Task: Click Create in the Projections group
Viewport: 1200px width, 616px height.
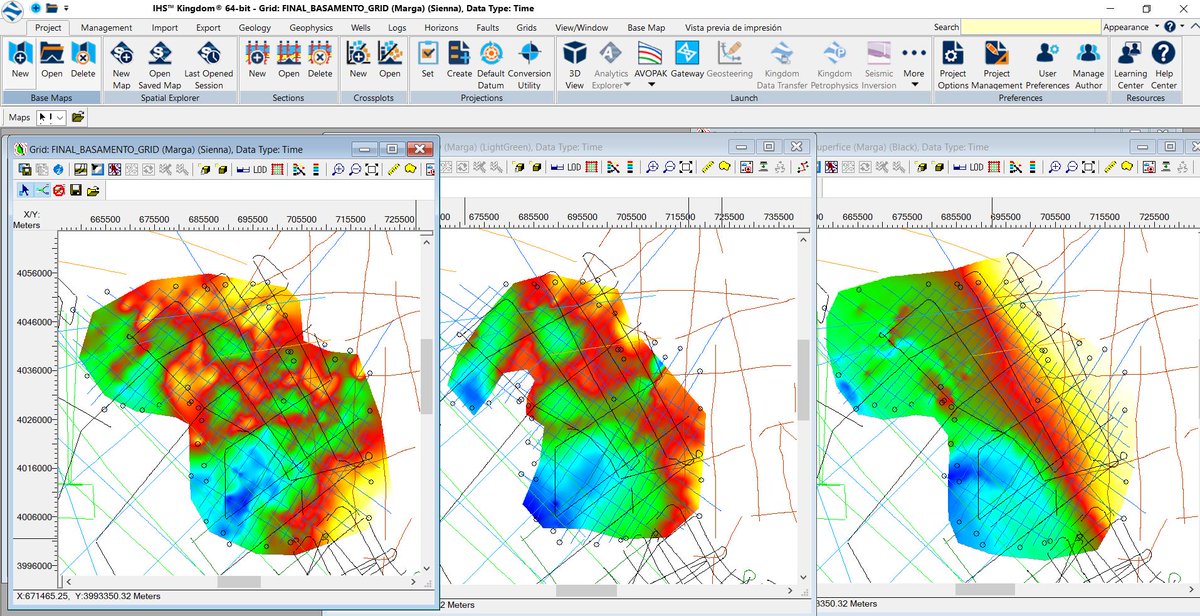Action: [x=459, y=59]
